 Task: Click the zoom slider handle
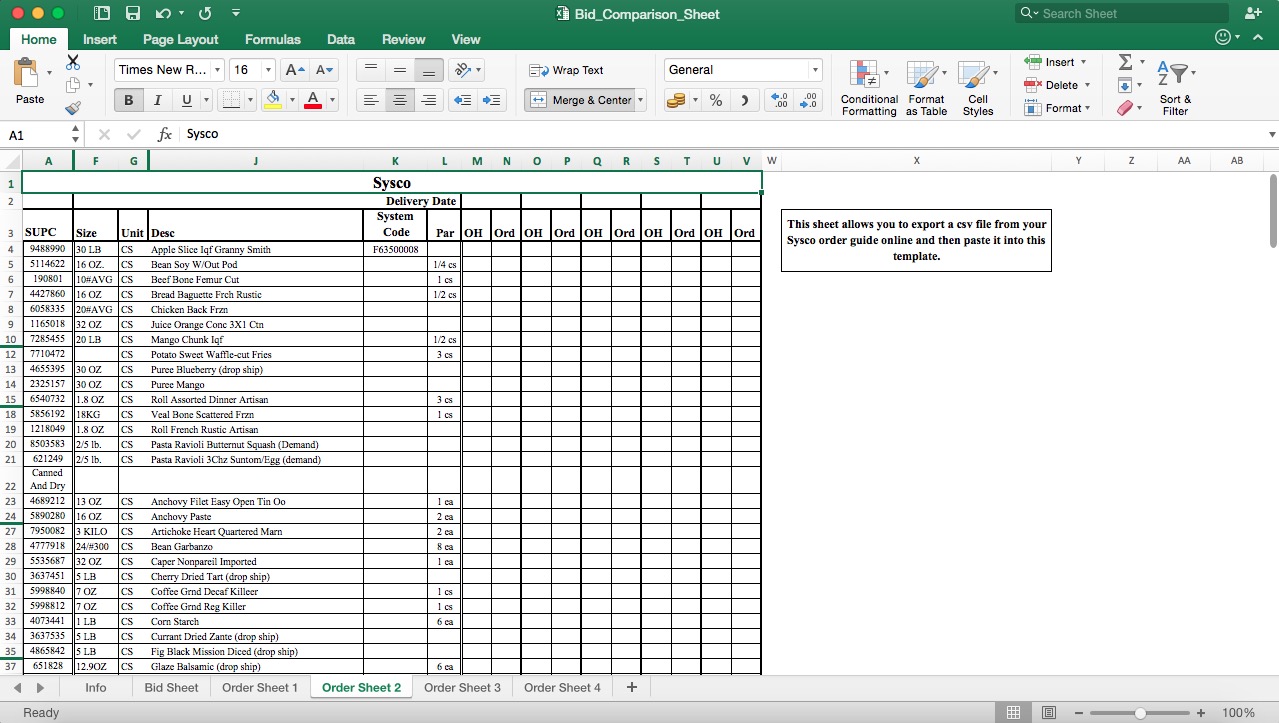point(1140,713)
